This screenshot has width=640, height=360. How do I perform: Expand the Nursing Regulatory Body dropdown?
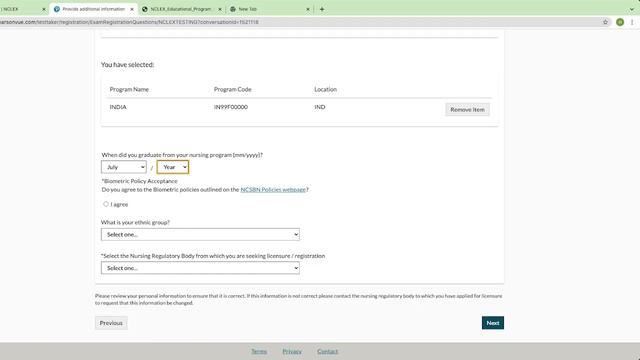click(x=200, y=268)
